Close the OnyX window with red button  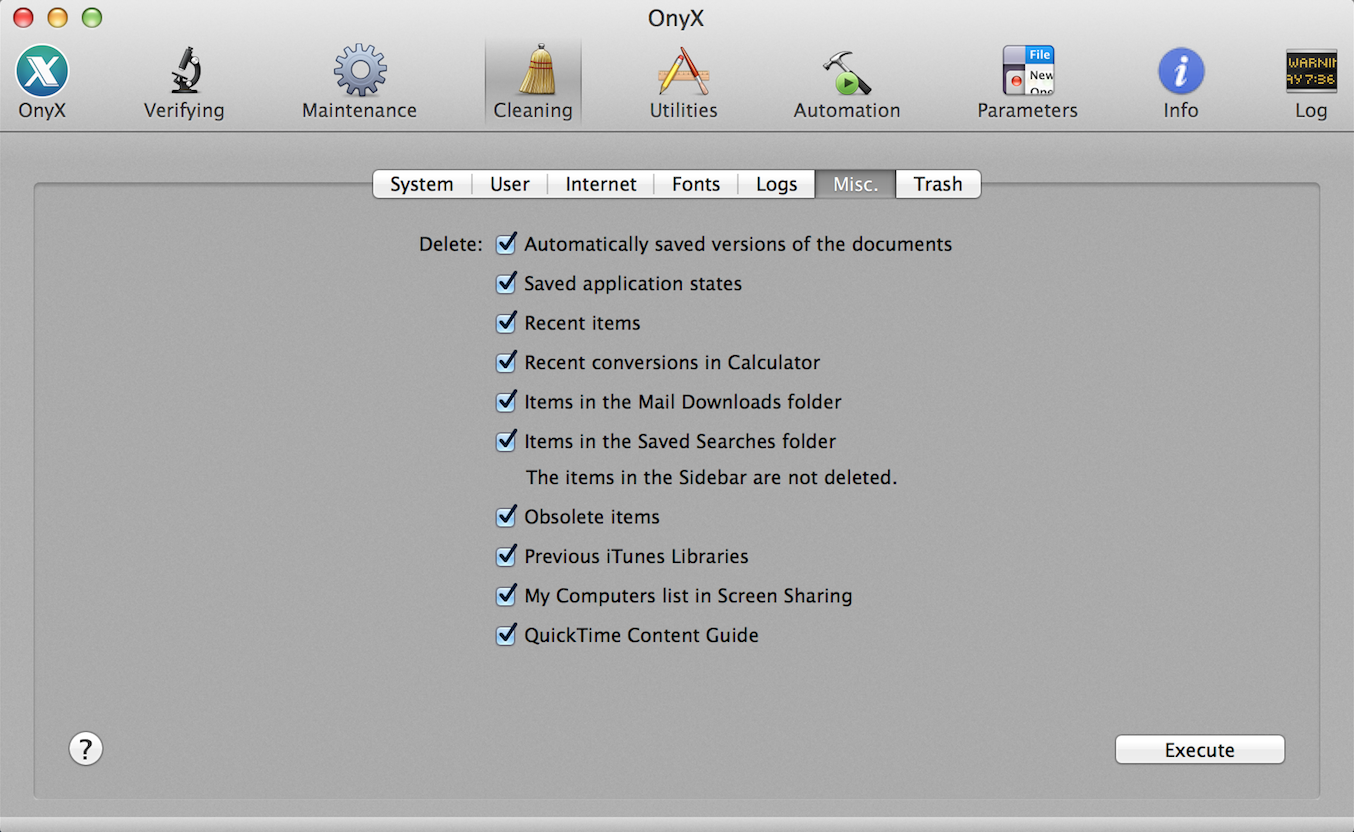[22, 17]
